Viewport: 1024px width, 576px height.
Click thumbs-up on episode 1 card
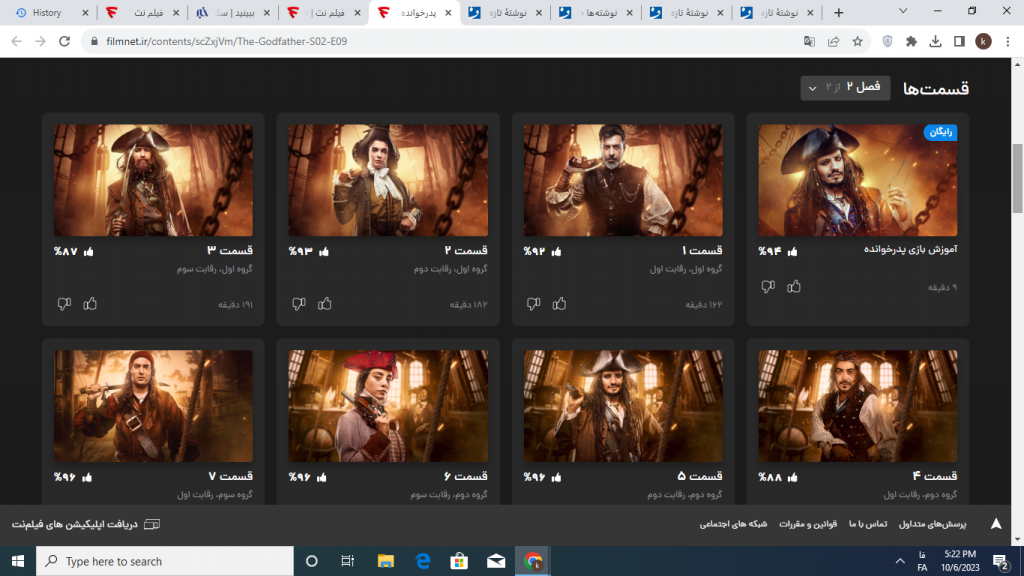pos(560,303)
